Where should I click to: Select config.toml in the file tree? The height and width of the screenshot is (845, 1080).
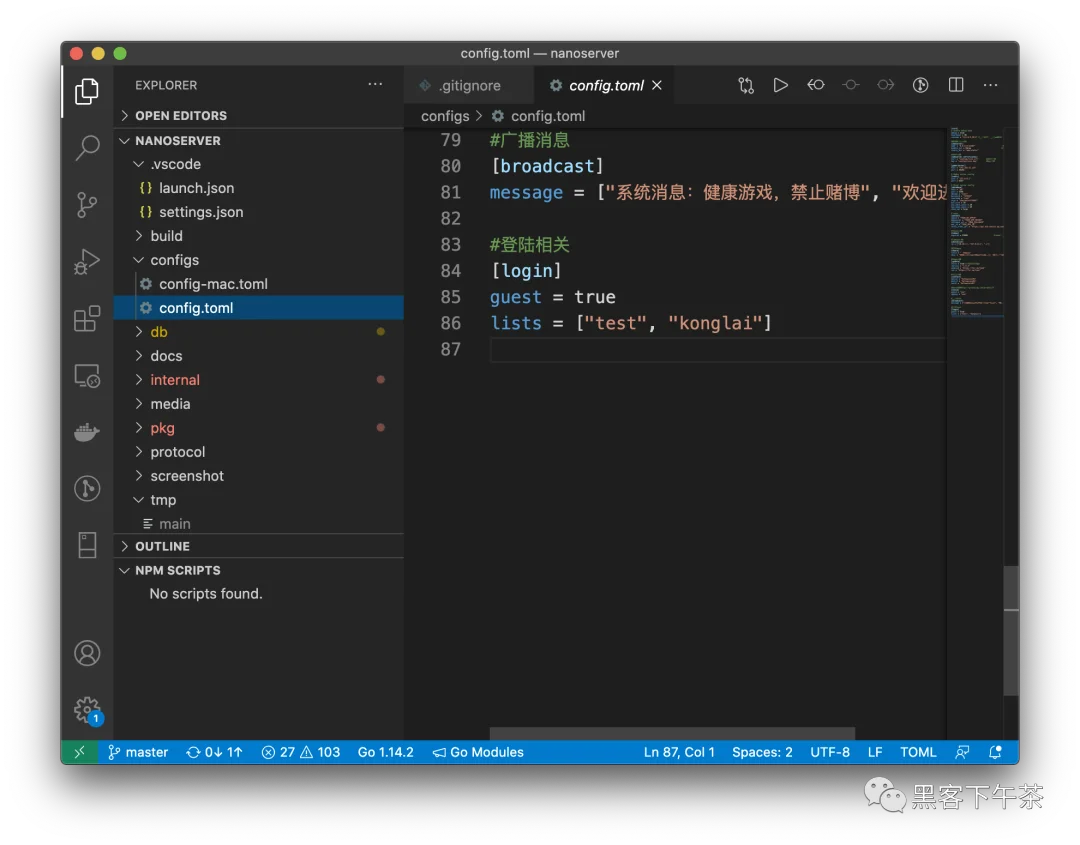(x=259, y=308)
